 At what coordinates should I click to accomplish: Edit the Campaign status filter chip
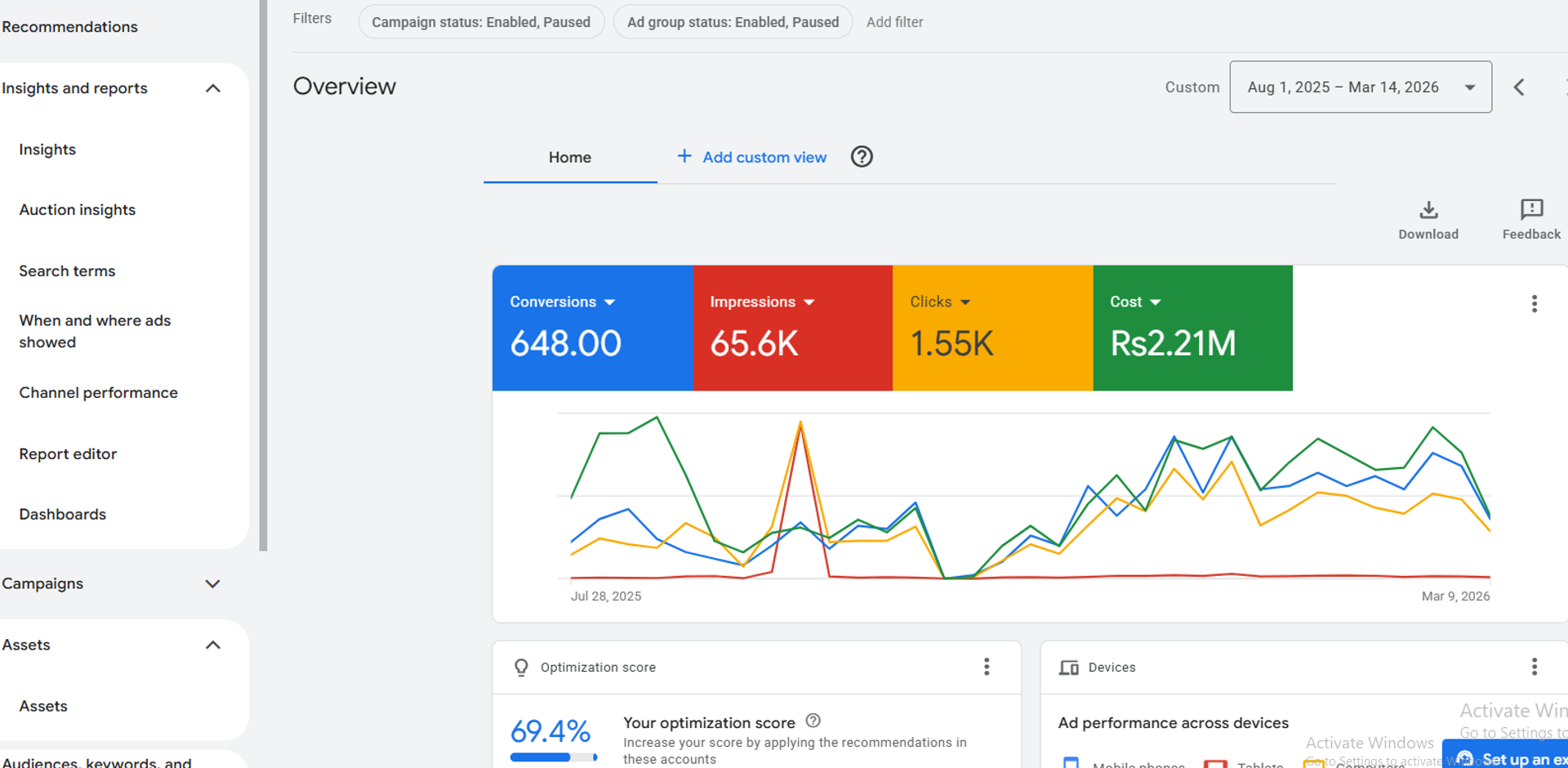coord(481,22)
